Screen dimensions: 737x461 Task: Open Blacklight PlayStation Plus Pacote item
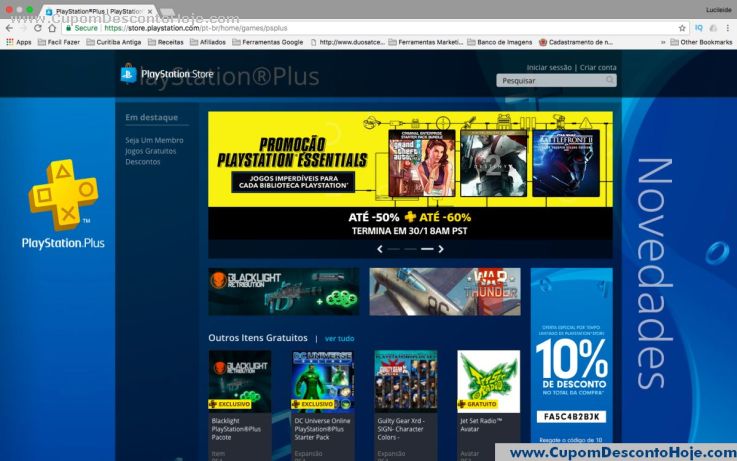pos(240,405)
